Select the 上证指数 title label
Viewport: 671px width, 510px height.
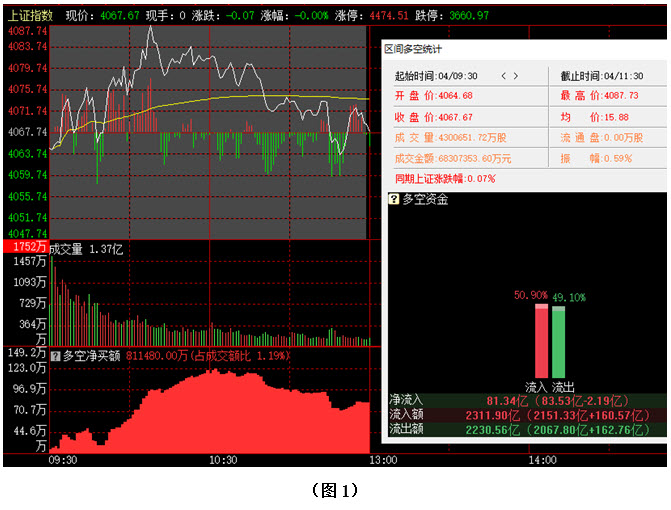29,16
